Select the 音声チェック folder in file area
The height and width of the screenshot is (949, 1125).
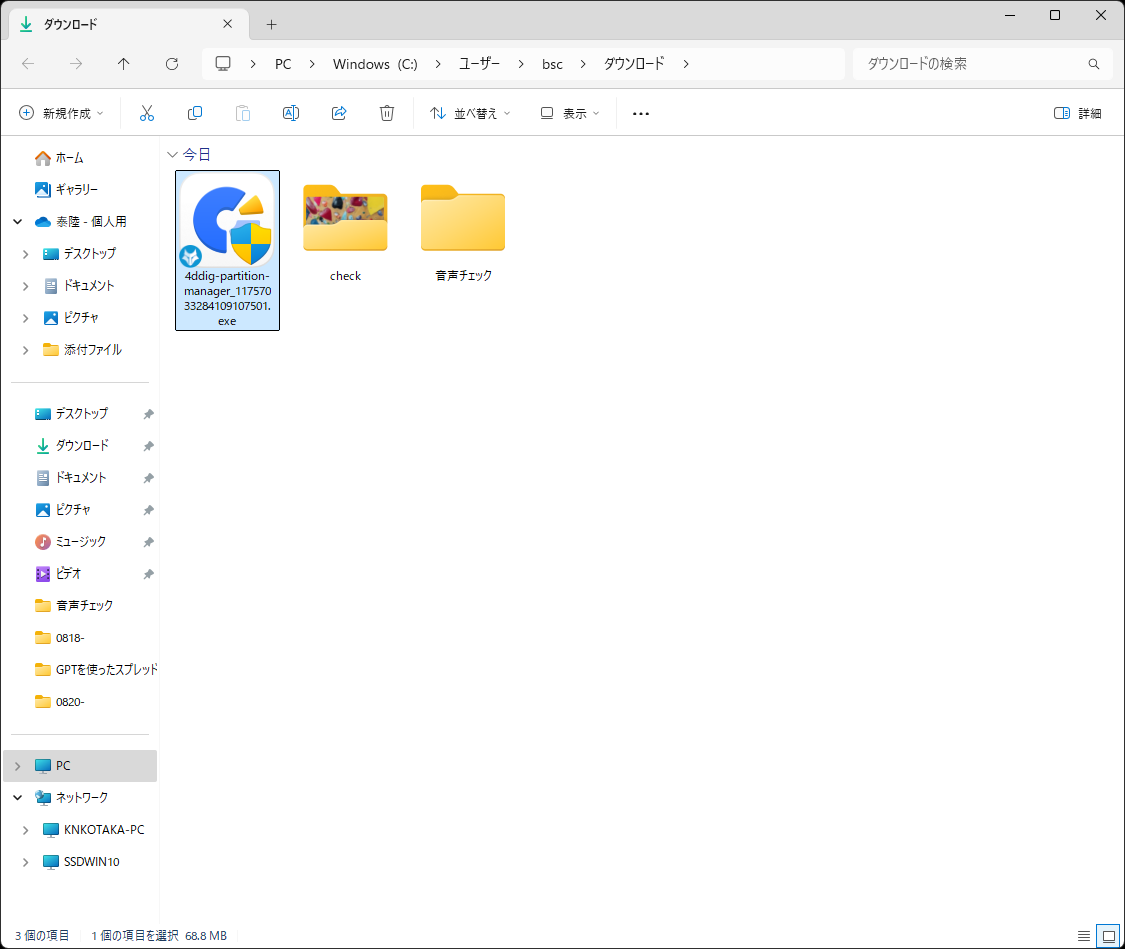[x=463, y=232]
